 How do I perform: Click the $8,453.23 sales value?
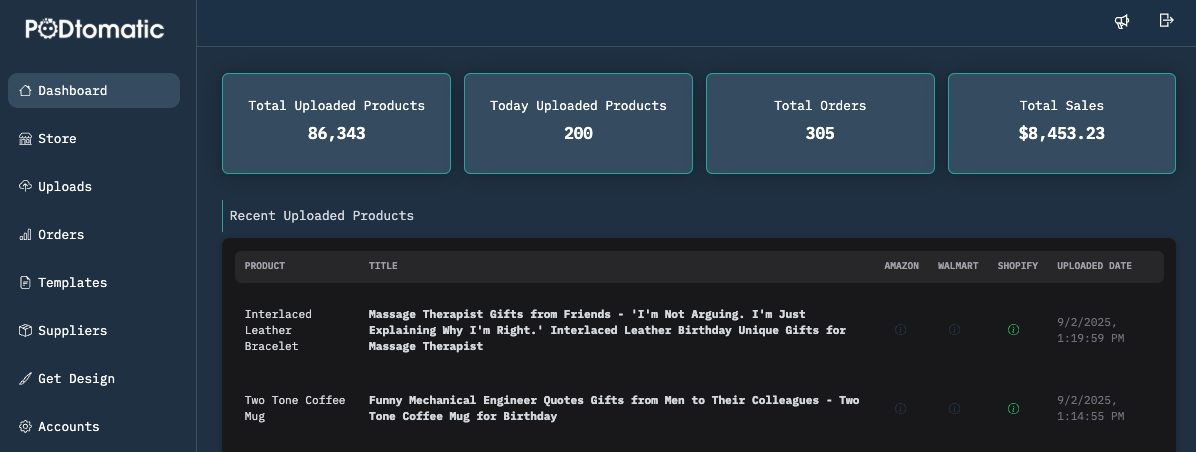pyautogui.click(x=1062, y=133)
